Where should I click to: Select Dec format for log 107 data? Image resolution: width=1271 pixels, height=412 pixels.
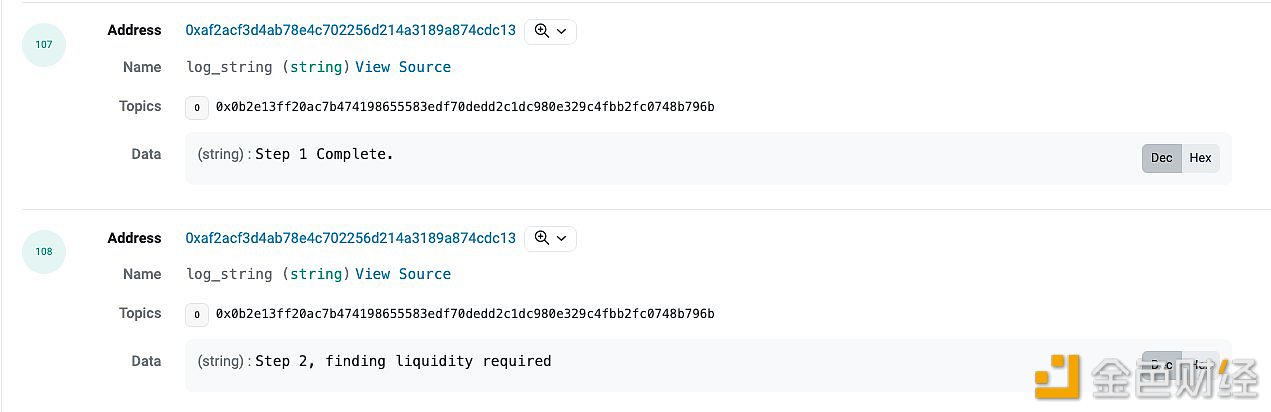tap(1161, 158)
